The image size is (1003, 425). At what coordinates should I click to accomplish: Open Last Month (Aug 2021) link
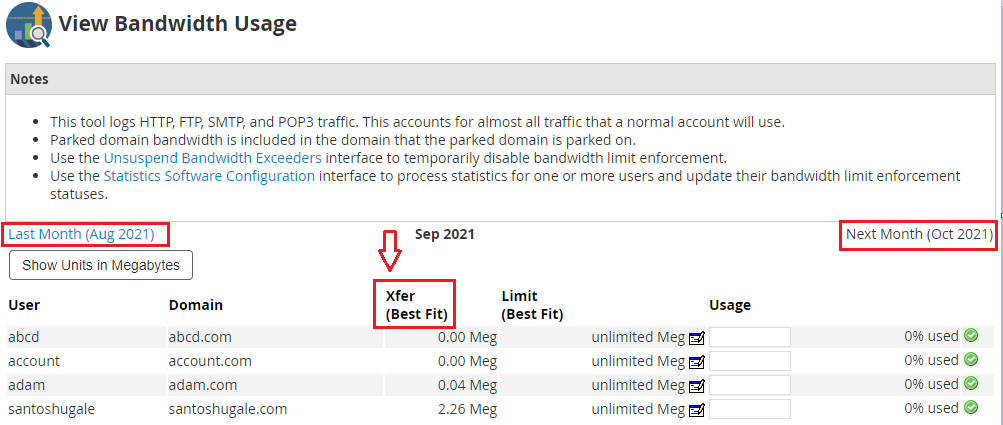click(x=82, y=234)
